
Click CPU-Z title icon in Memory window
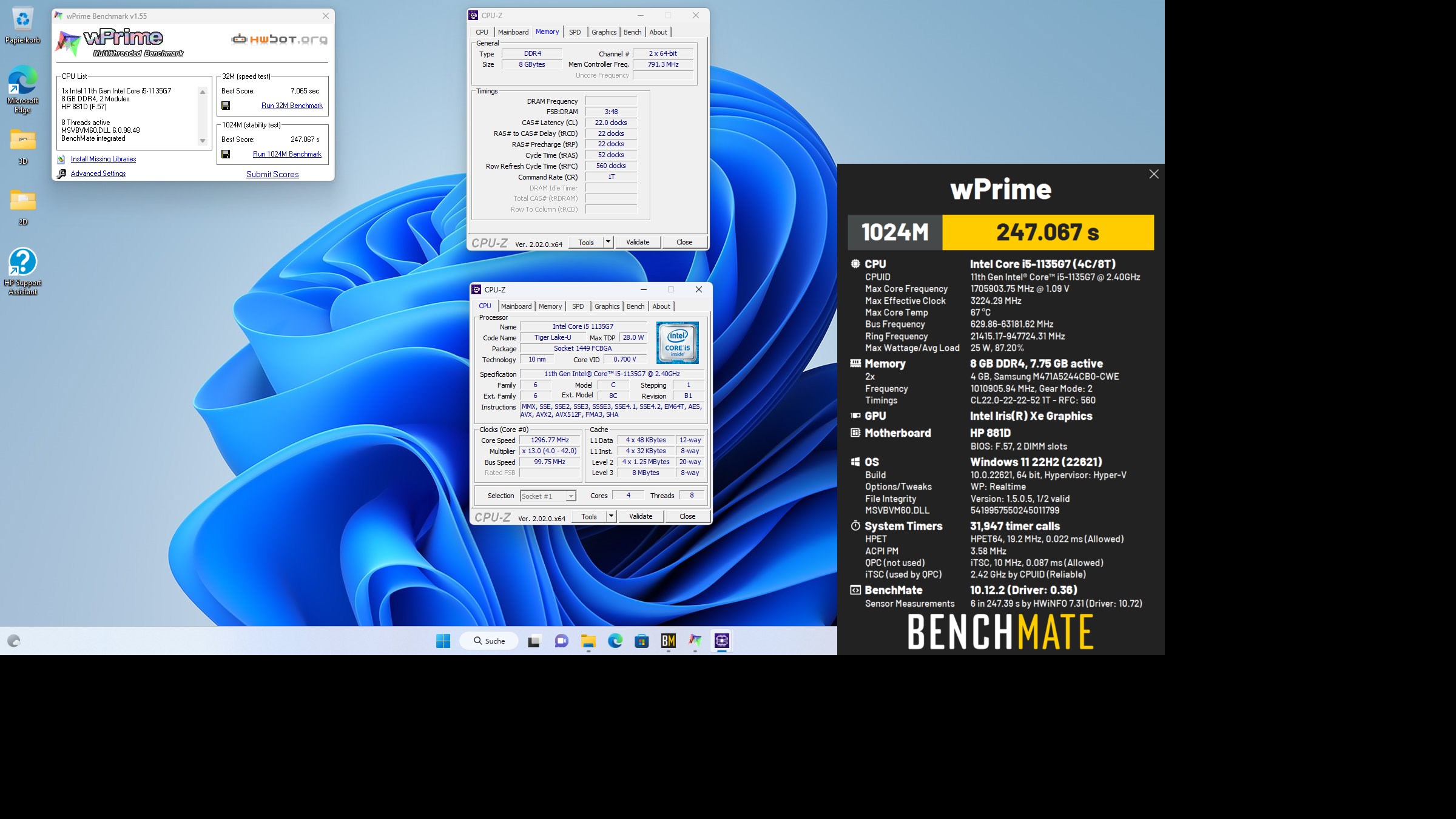point(474,15)
